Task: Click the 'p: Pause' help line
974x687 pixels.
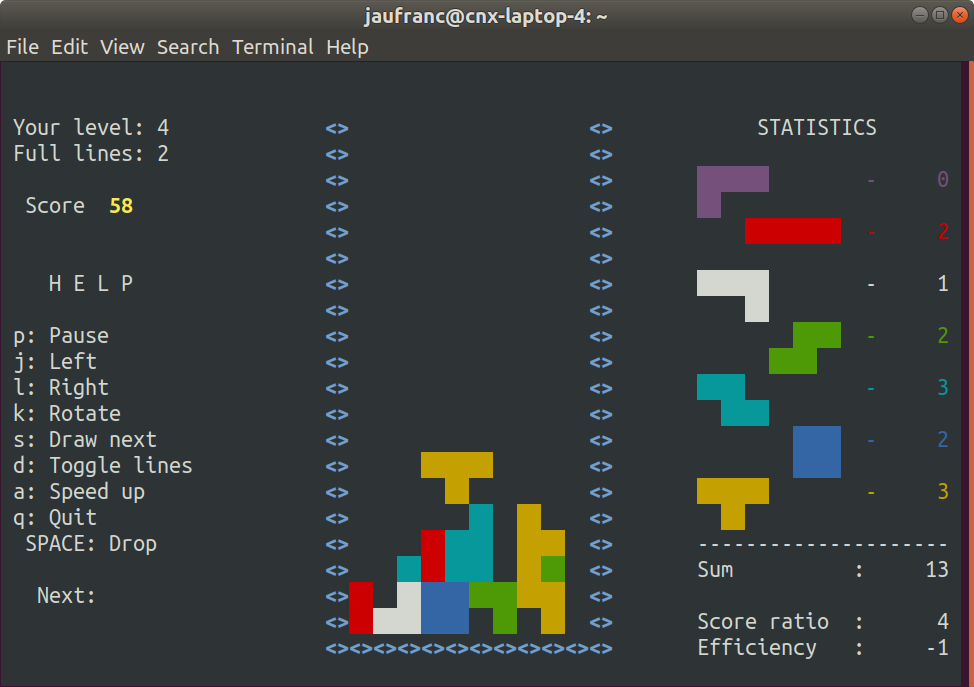Action: pos(61,336)
